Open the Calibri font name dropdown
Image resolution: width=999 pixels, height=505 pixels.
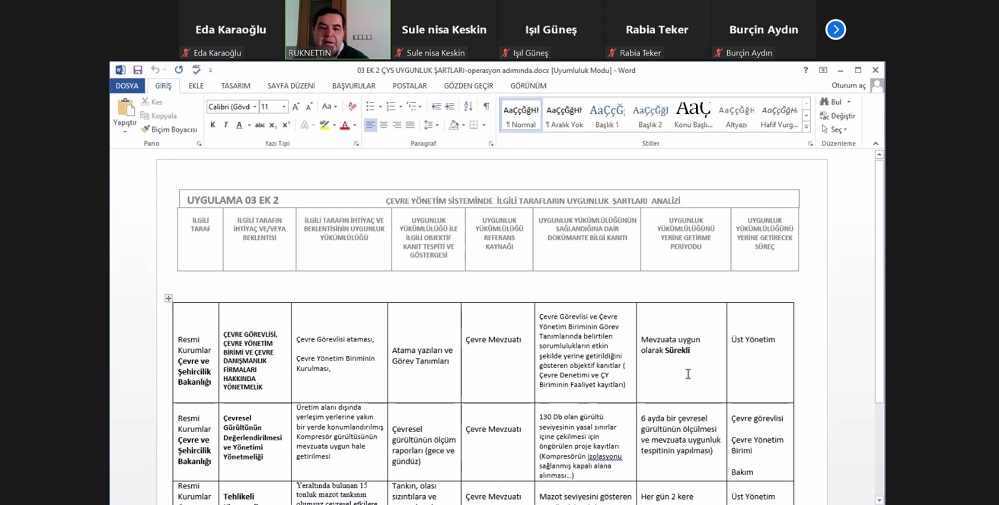[x=255, y=107]
